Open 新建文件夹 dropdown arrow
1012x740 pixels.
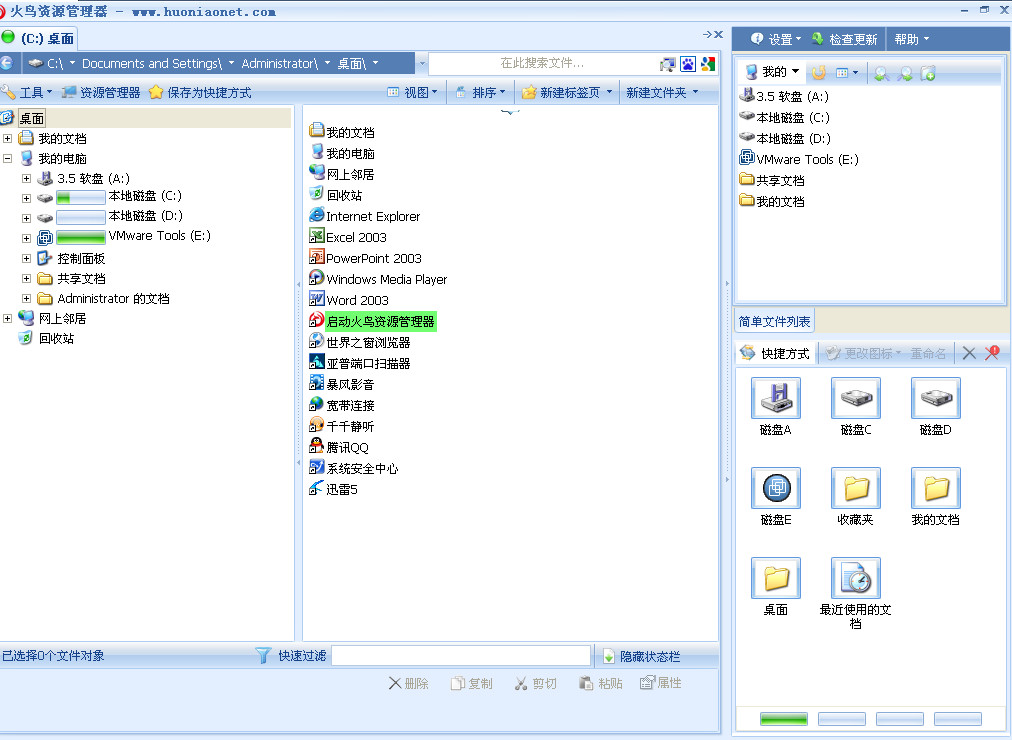[x=696, y=92]
